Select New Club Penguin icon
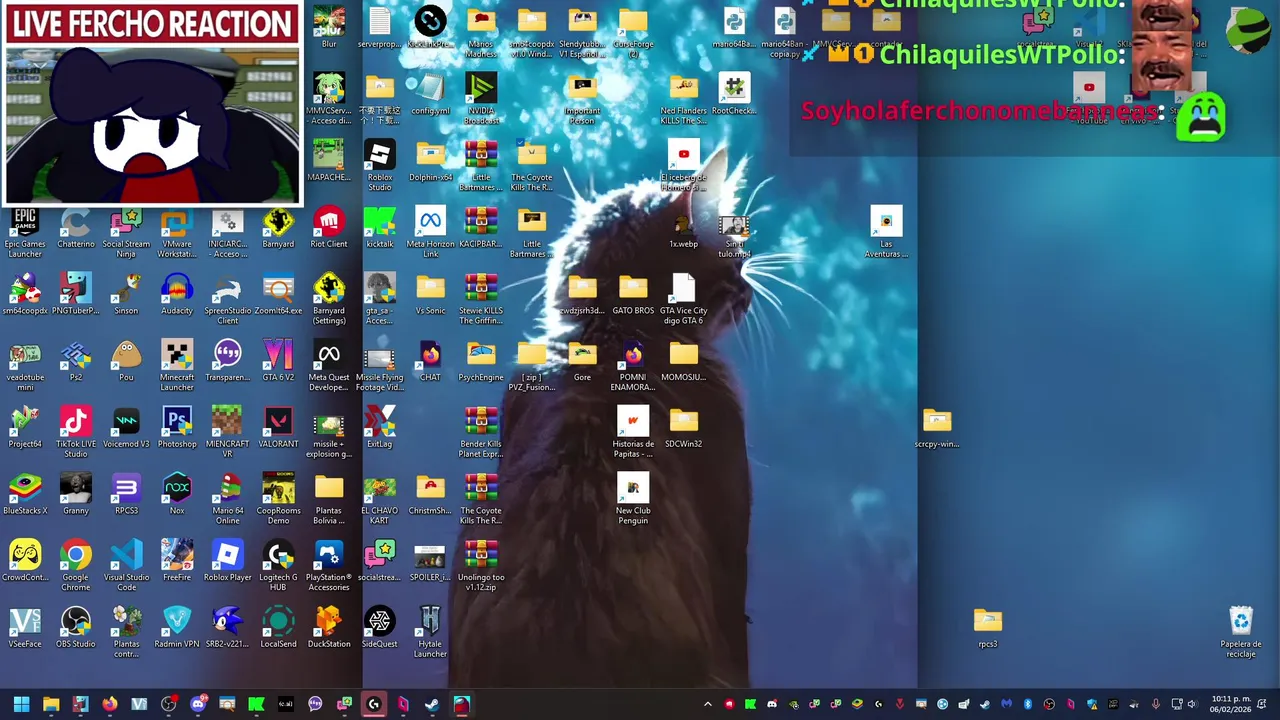The width and height of the screenshot is (1280, 720). point(633,500)
